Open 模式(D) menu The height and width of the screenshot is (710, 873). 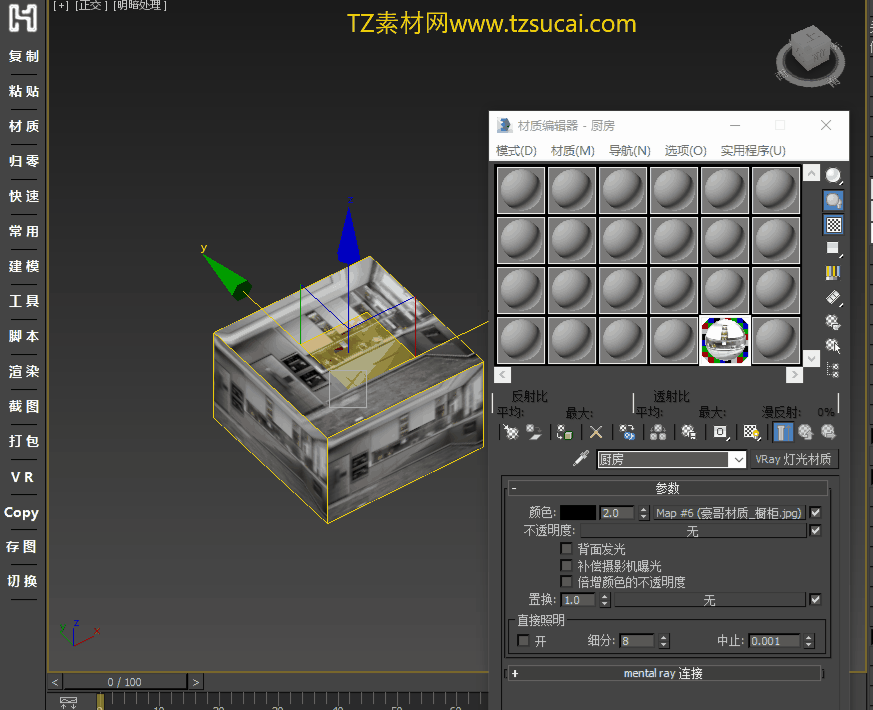(x=516, y=151)
